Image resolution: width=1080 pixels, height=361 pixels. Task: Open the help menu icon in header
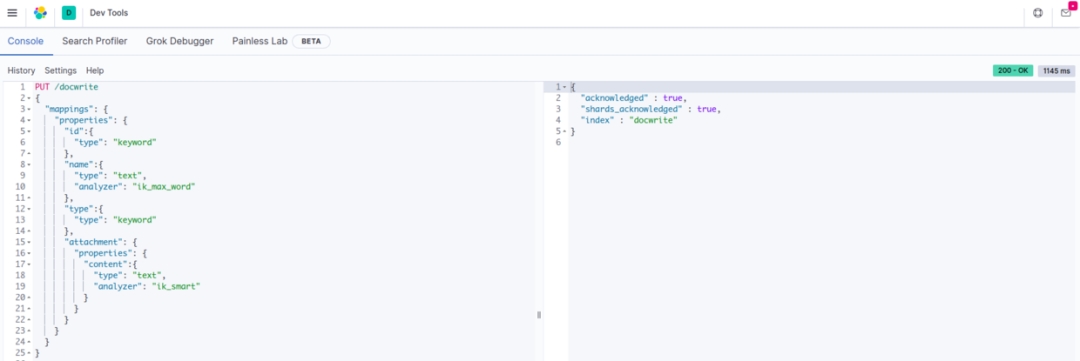pyautogui.click(x=1038, y=13)
